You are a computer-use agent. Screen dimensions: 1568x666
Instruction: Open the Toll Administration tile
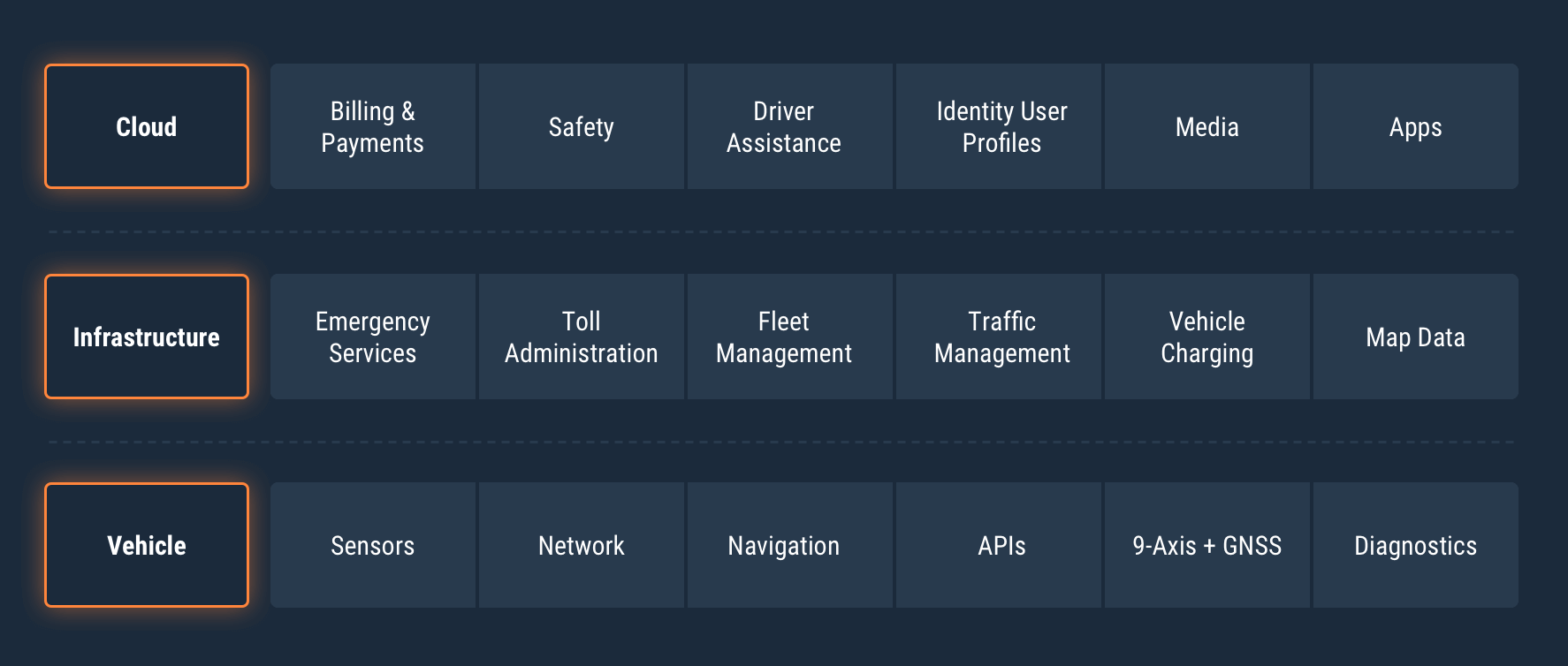(582, 337)
